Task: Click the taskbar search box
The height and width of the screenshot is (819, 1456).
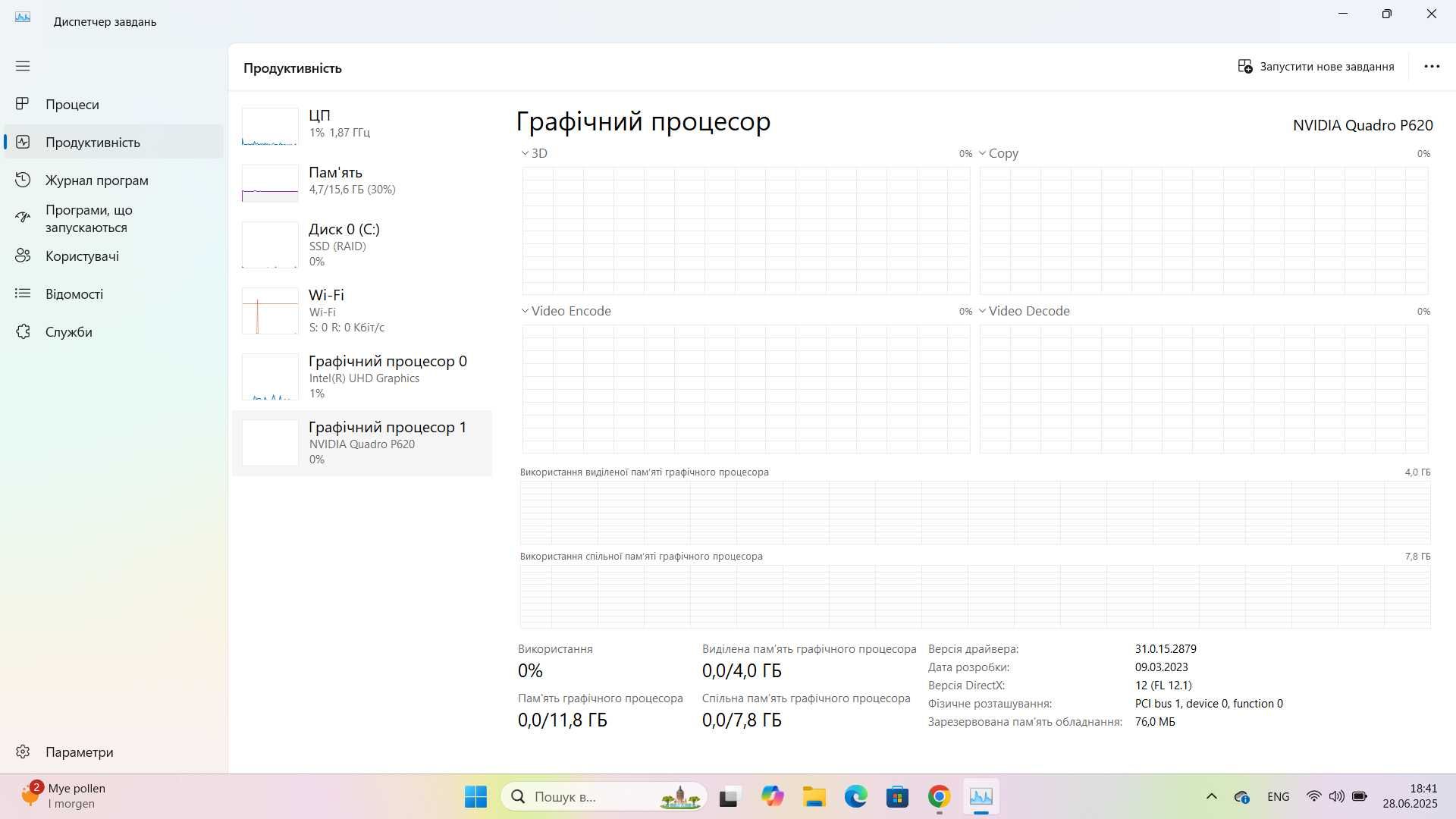Action: click(604, 797)
